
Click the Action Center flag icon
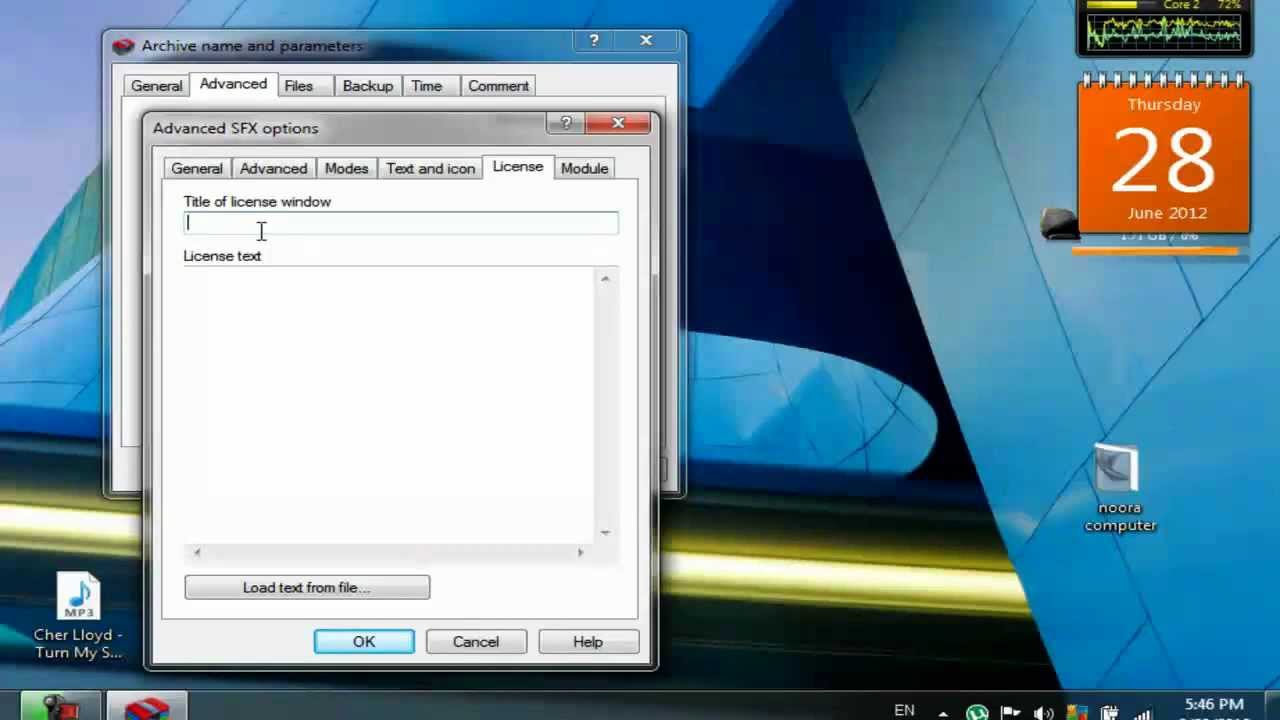point(1010,712)
